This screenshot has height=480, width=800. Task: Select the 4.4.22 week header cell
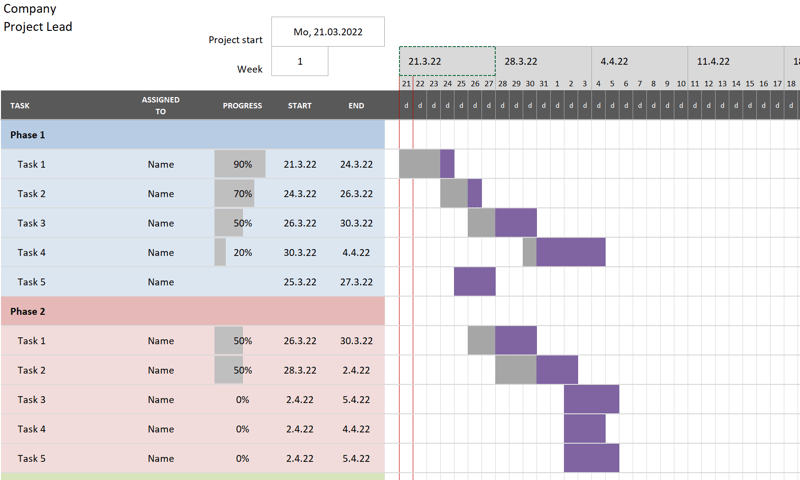click(x=640, y=61)
